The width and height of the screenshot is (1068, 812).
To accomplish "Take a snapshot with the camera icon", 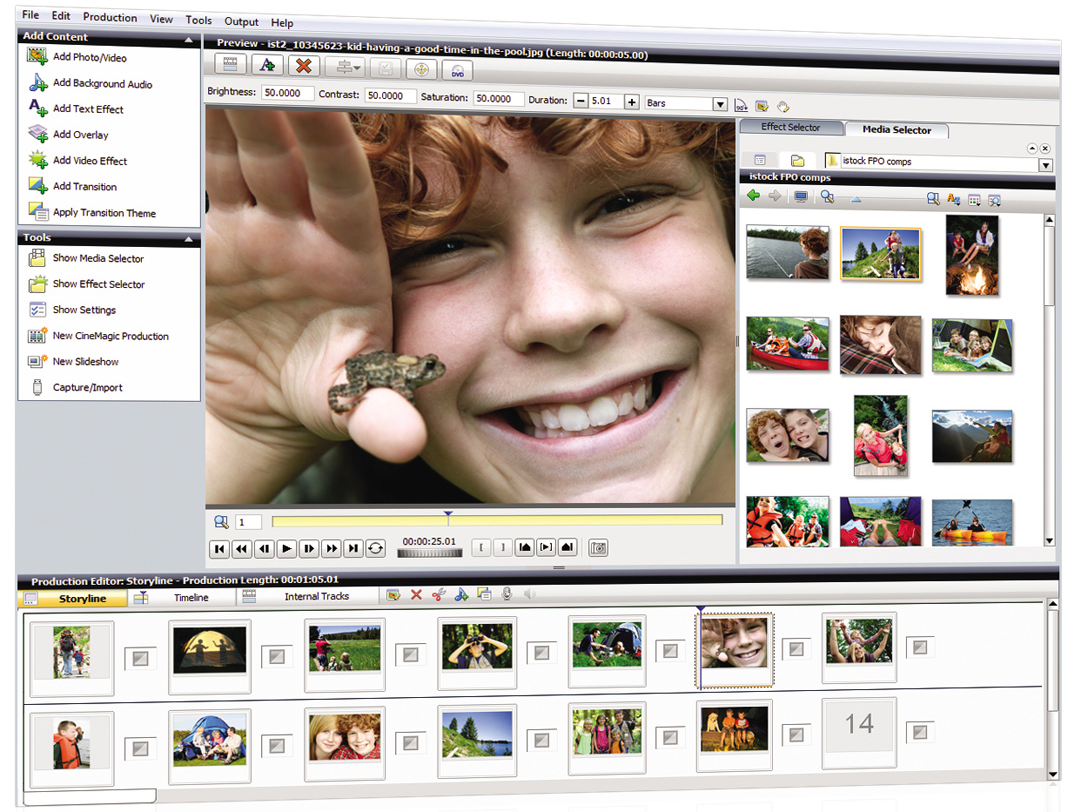I will [598, 548].
